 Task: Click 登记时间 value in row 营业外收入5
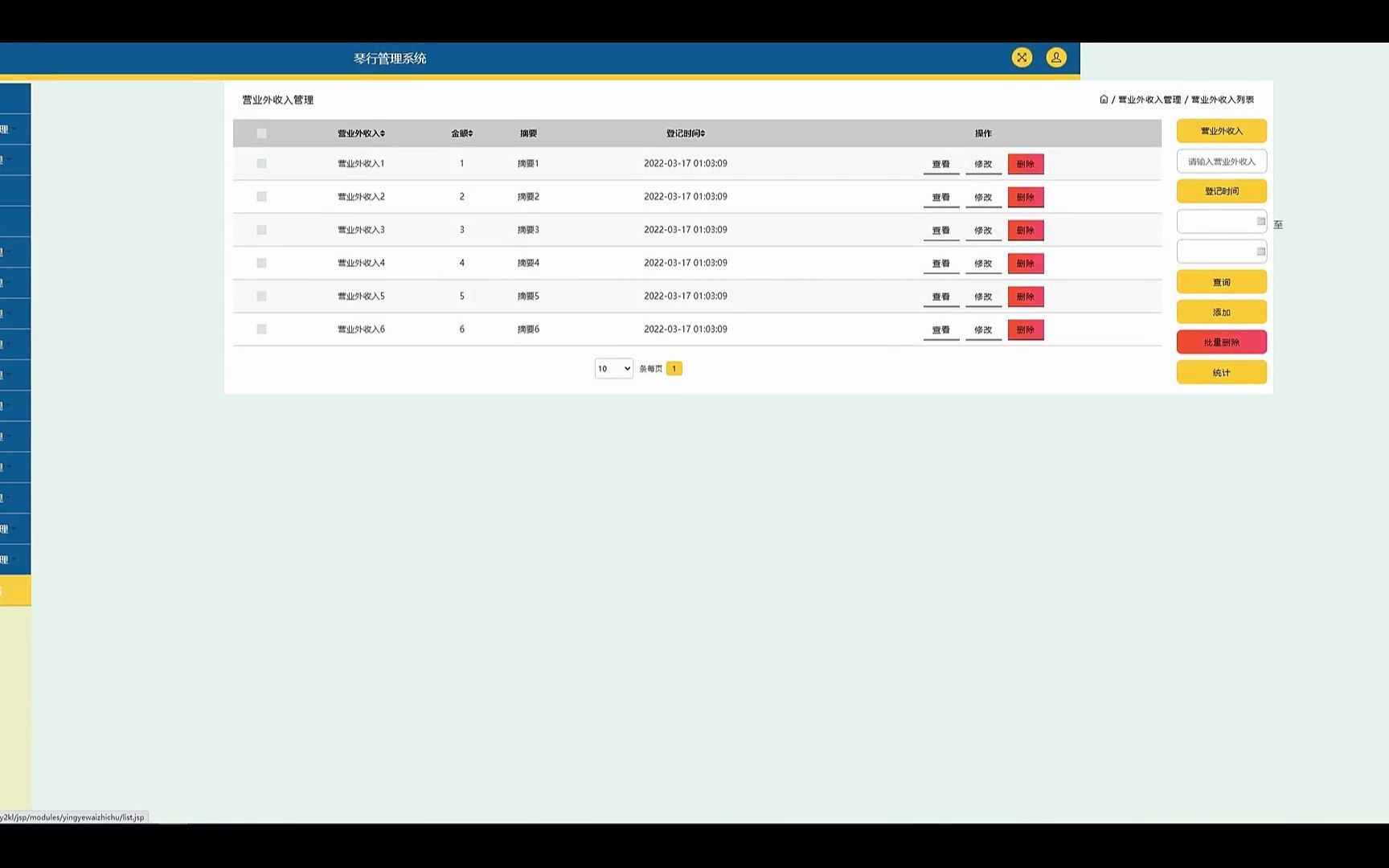(685, 296)
